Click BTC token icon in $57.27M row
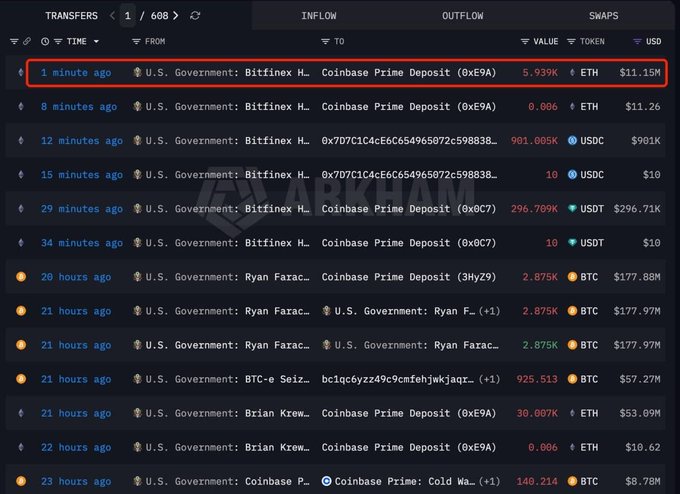Image resolution: width=680 pixels, height=494 pixels. pyautogui.click(x=572, y=379)
